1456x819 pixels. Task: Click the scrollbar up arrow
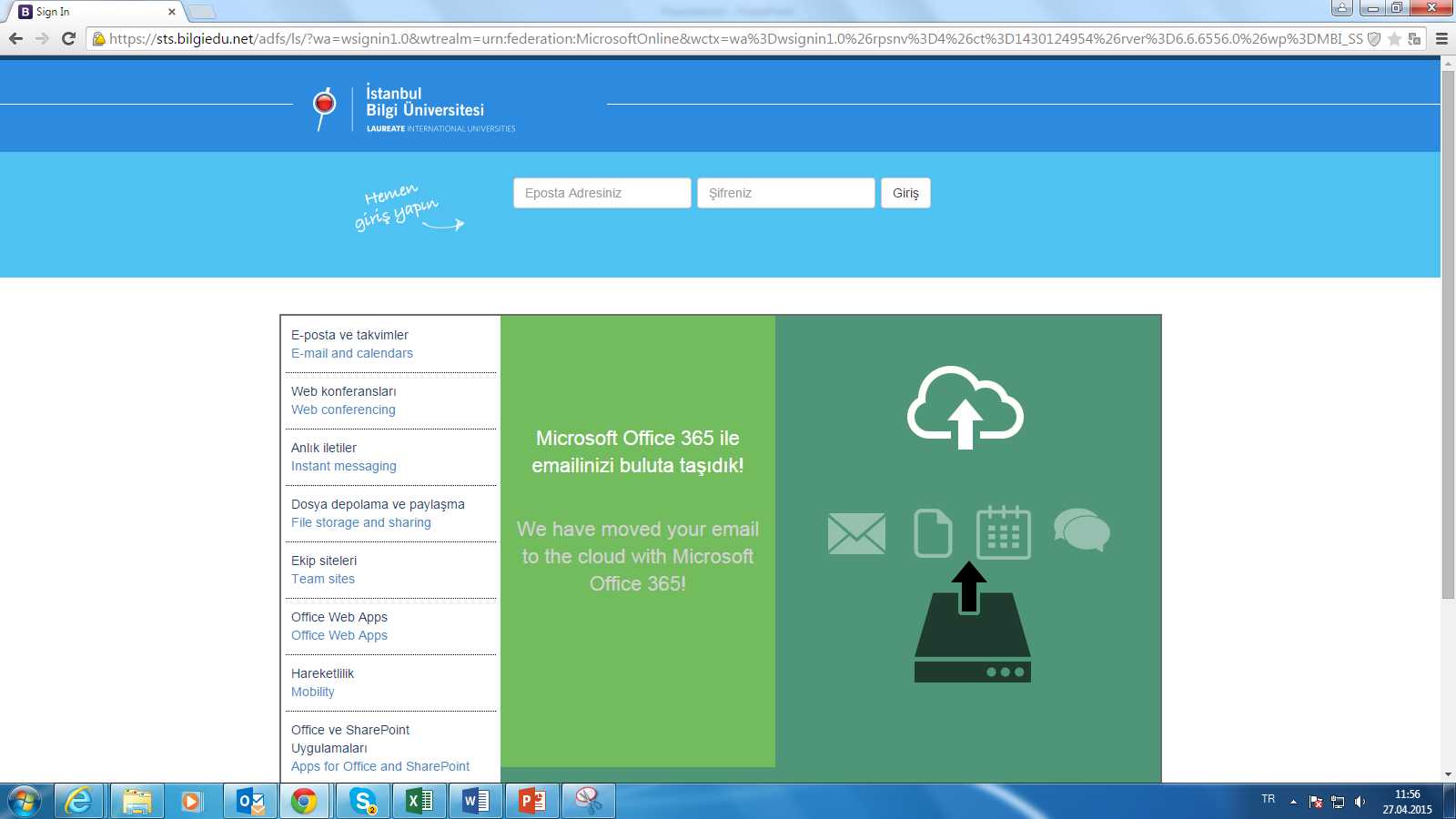1448,63
